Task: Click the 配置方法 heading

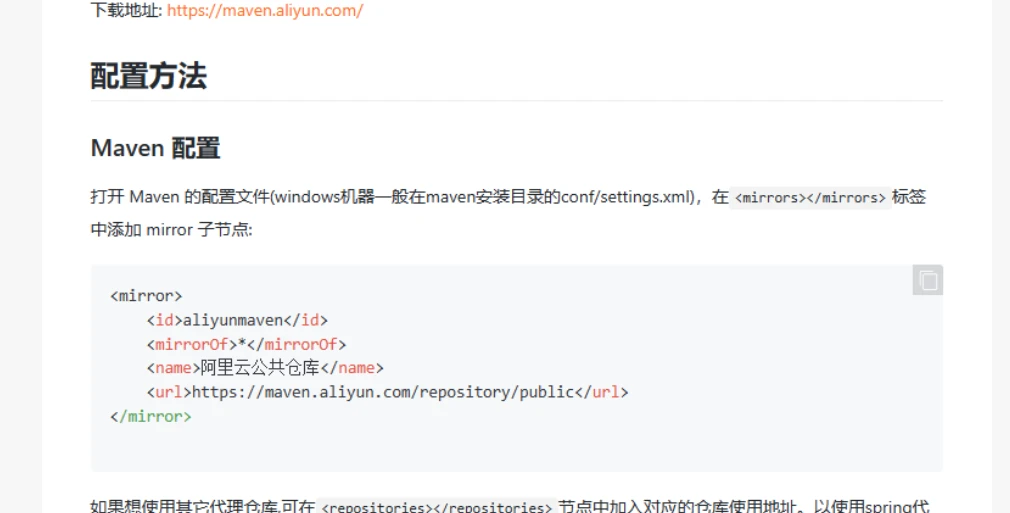Action: click(x=149, y=76)
